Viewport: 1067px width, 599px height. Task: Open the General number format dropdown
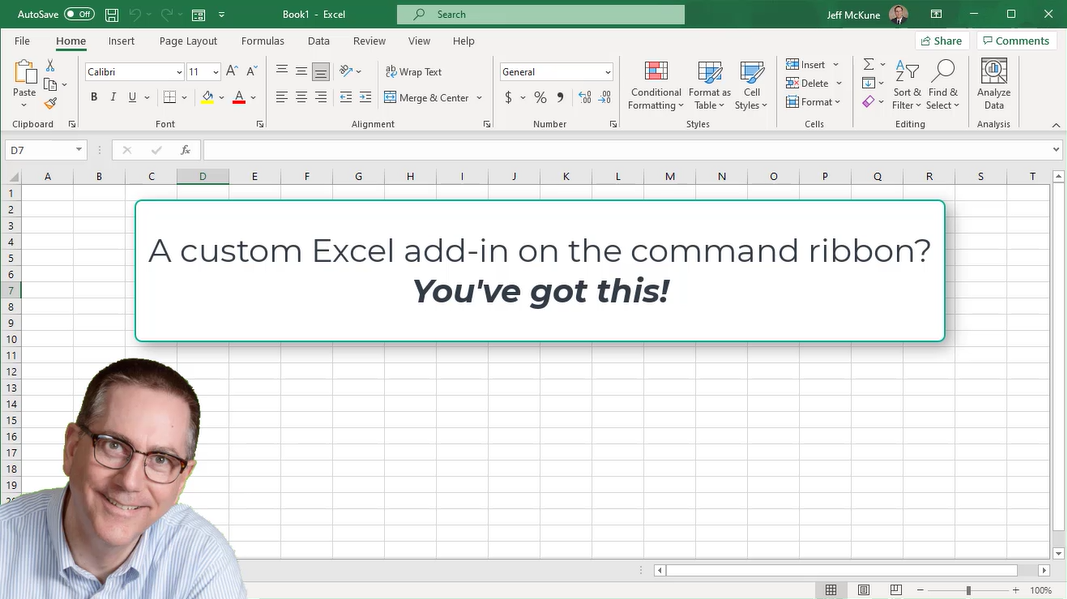tap(607, 72)
